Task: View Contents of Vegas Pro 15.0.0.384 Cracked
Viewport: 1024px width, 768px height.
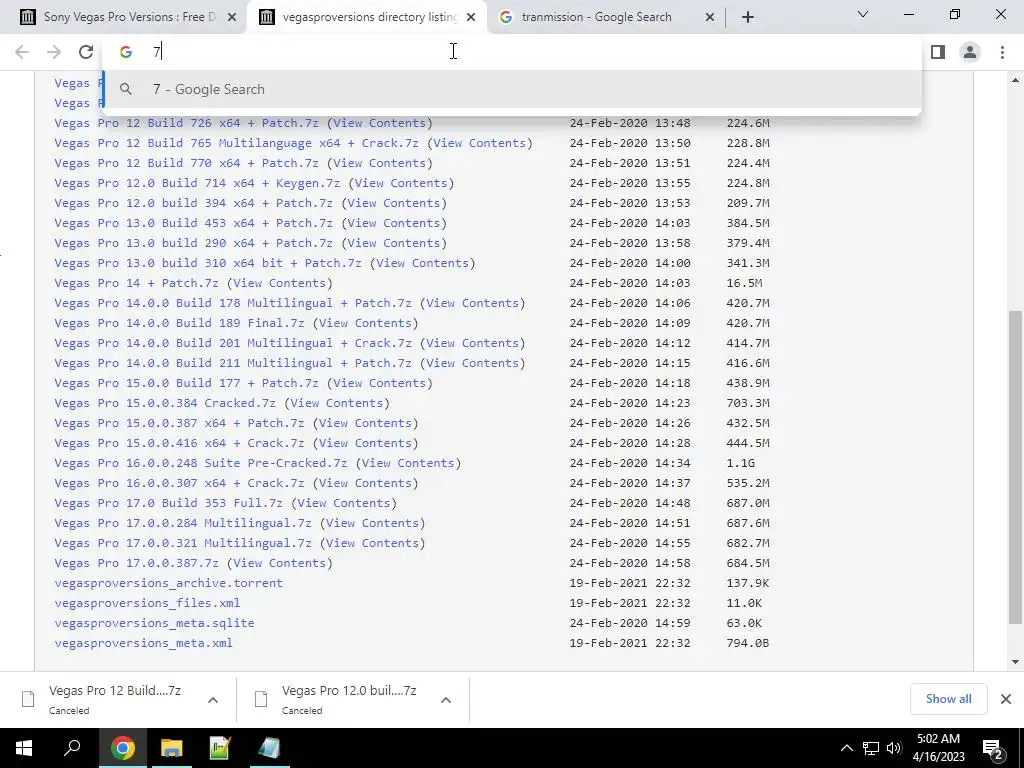Action: pos(336,403)
